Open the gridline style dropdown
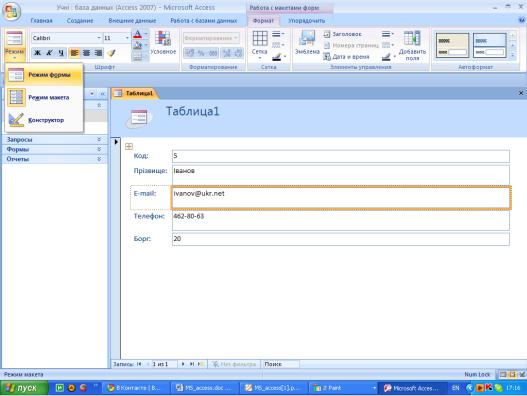Viewport: 527px width, 396px height. click(x=278, y=45)
